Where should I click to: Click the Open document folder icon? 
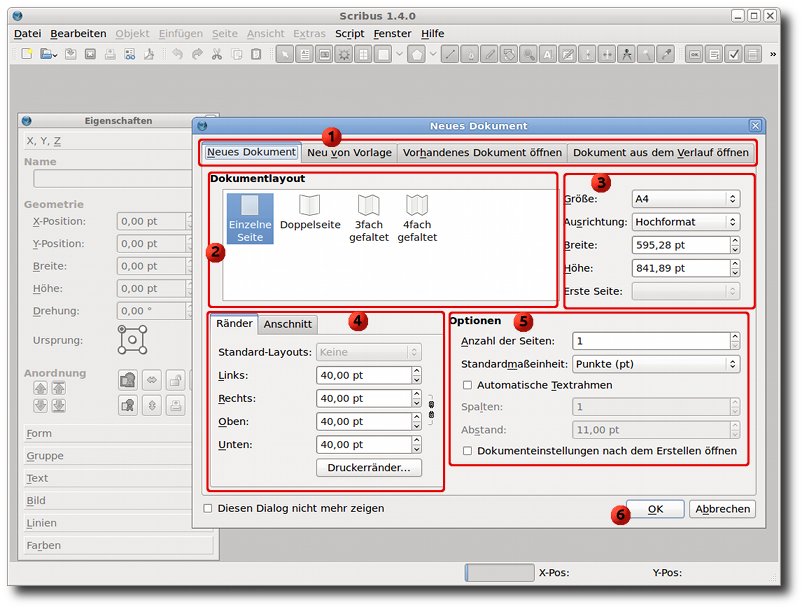48,54
